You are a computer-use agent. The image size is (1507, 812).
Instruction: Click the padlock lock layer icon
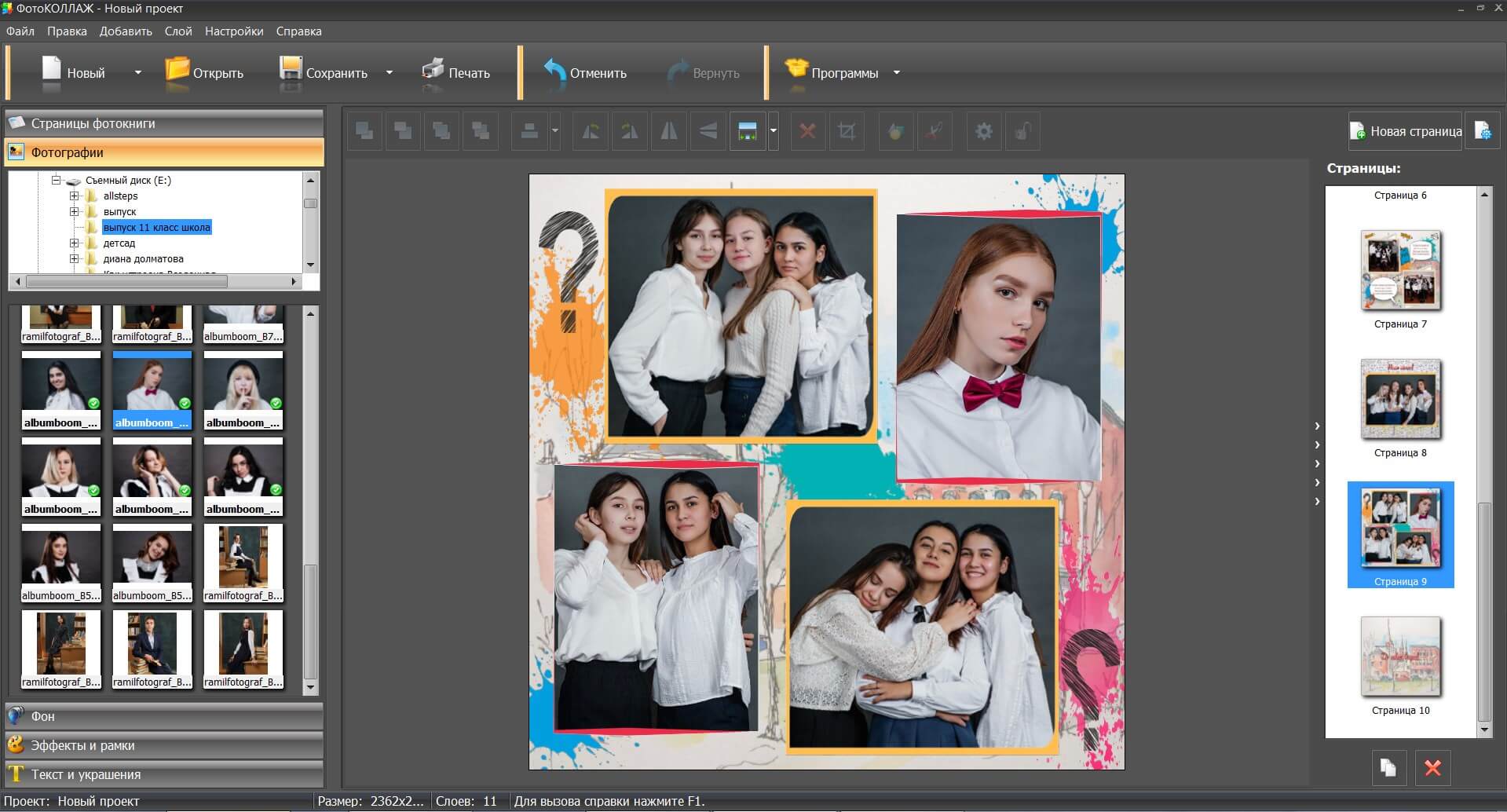(1022, 131)
